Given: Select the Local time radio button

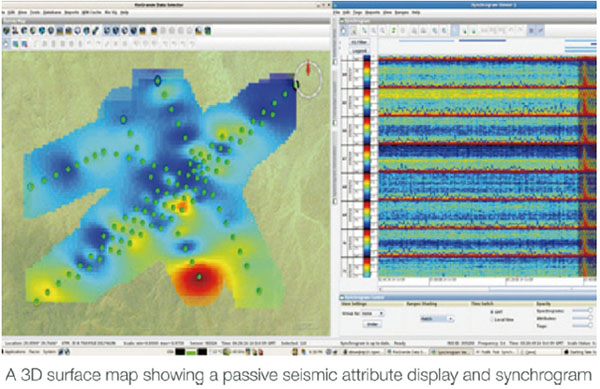Looking at the screenshot, I should (492, 320).
